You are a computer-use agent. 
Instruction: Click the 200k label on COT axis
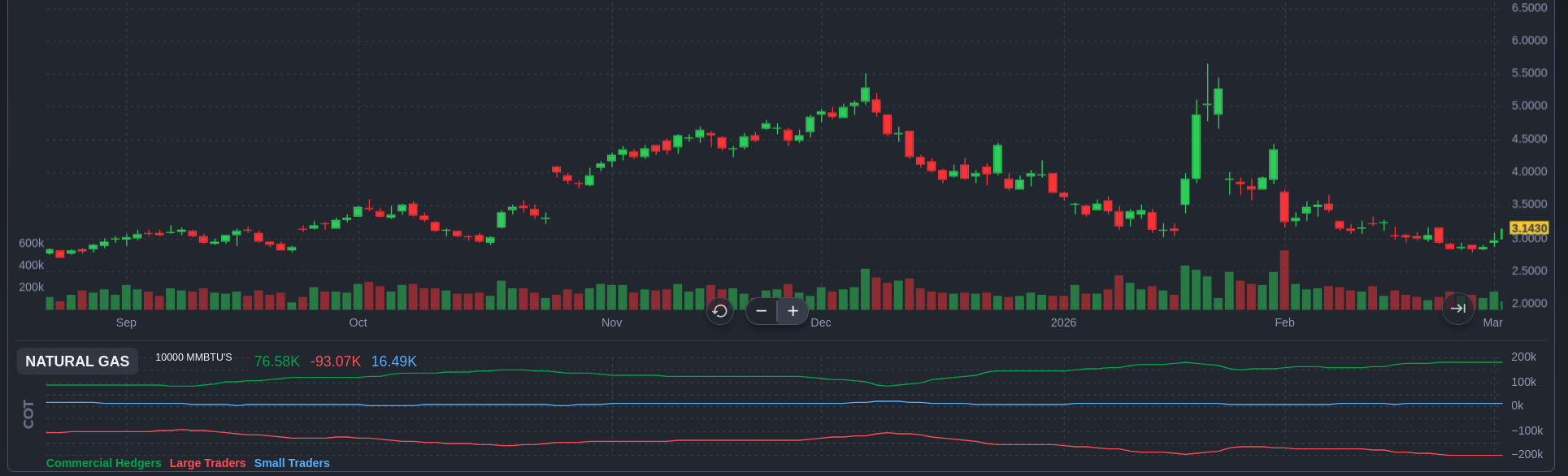(1523, 357)
